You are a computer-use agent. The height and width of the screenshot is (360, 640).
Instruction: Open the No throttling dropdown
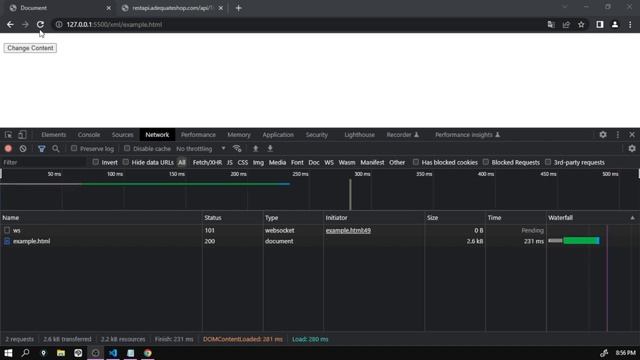tap(201, 149)
